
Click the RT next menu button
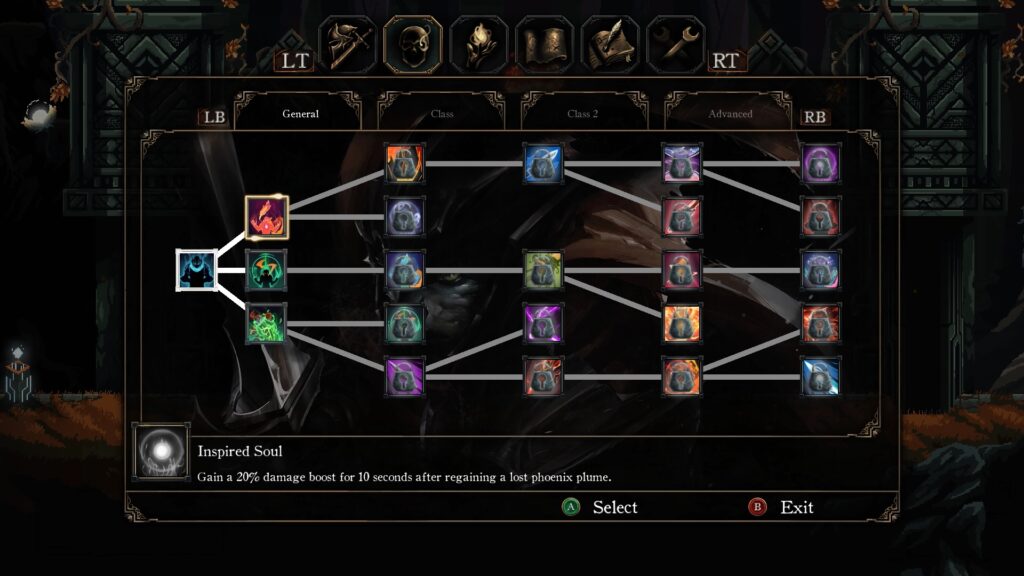[726, 61]
